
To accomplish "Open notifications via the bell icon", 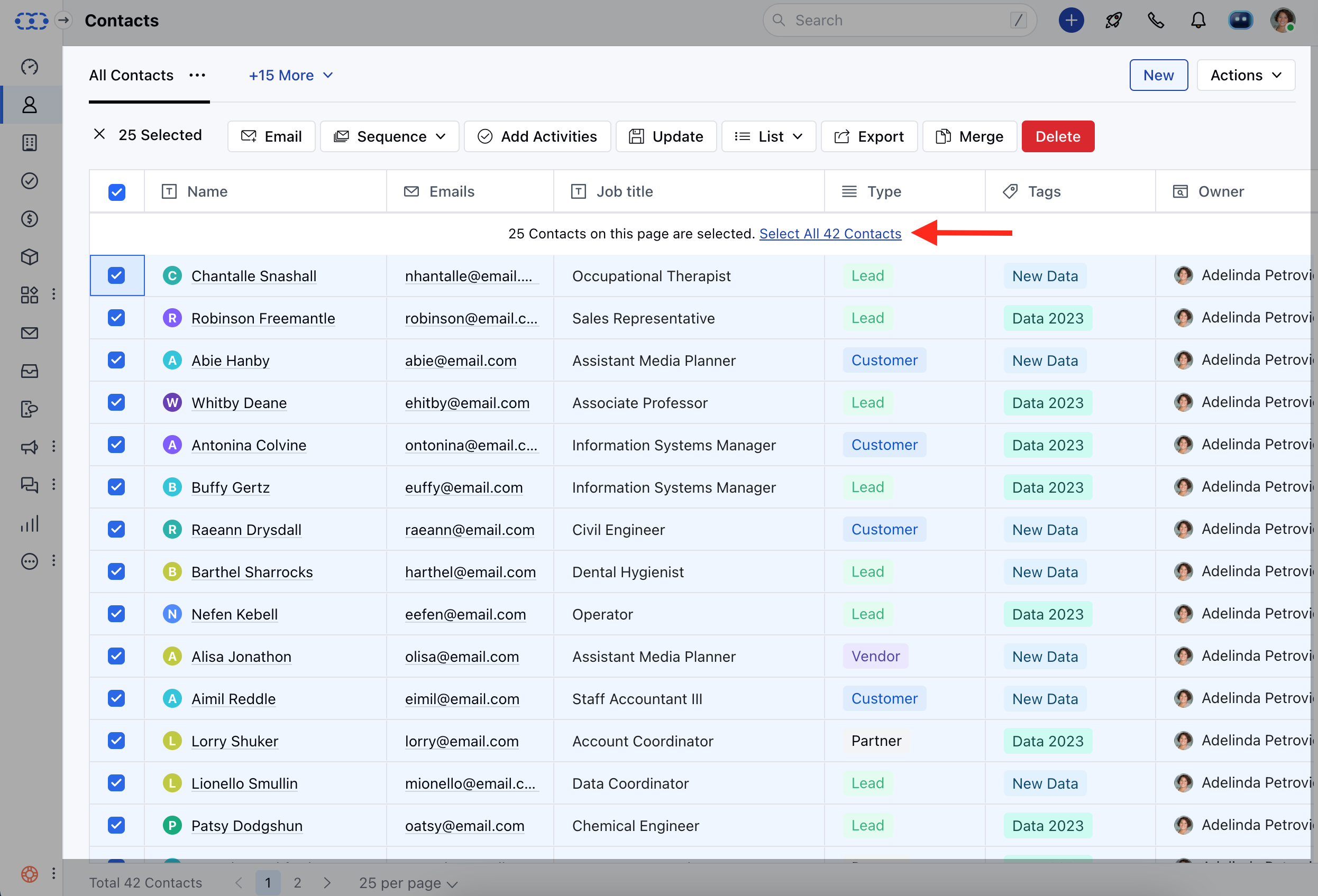I will coord(1198,20).
